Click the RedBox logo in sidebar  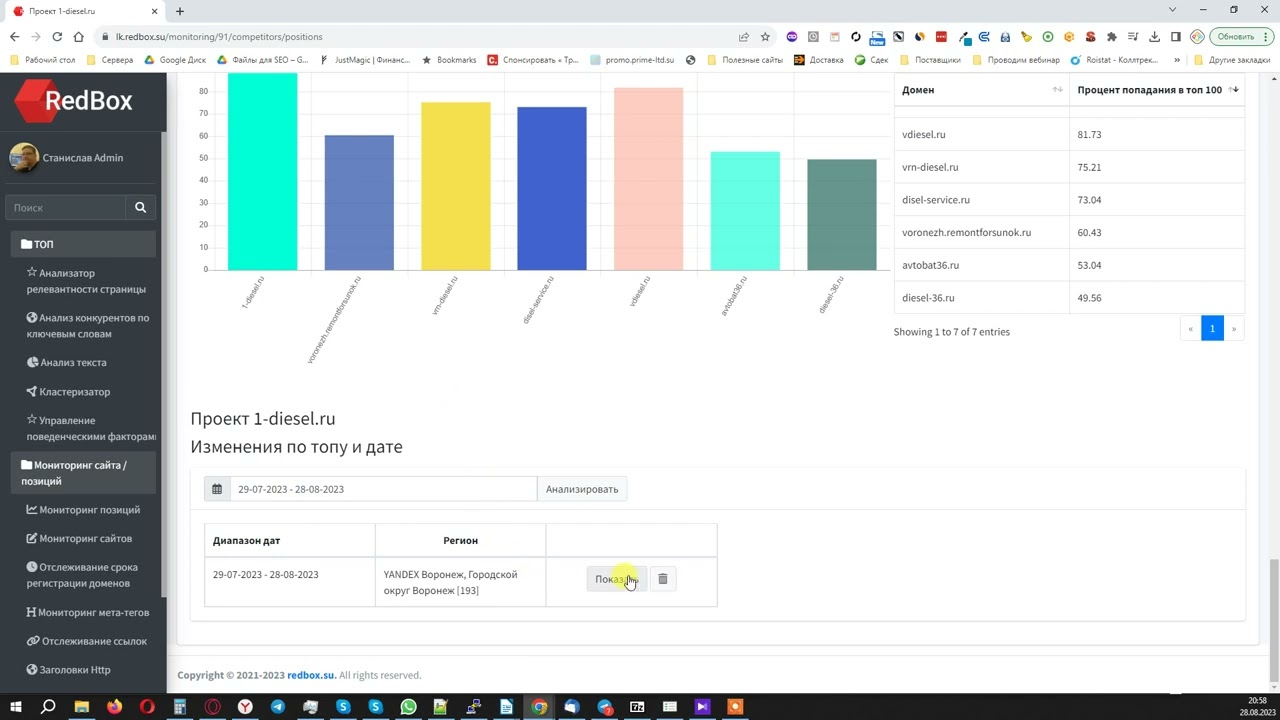74,100
